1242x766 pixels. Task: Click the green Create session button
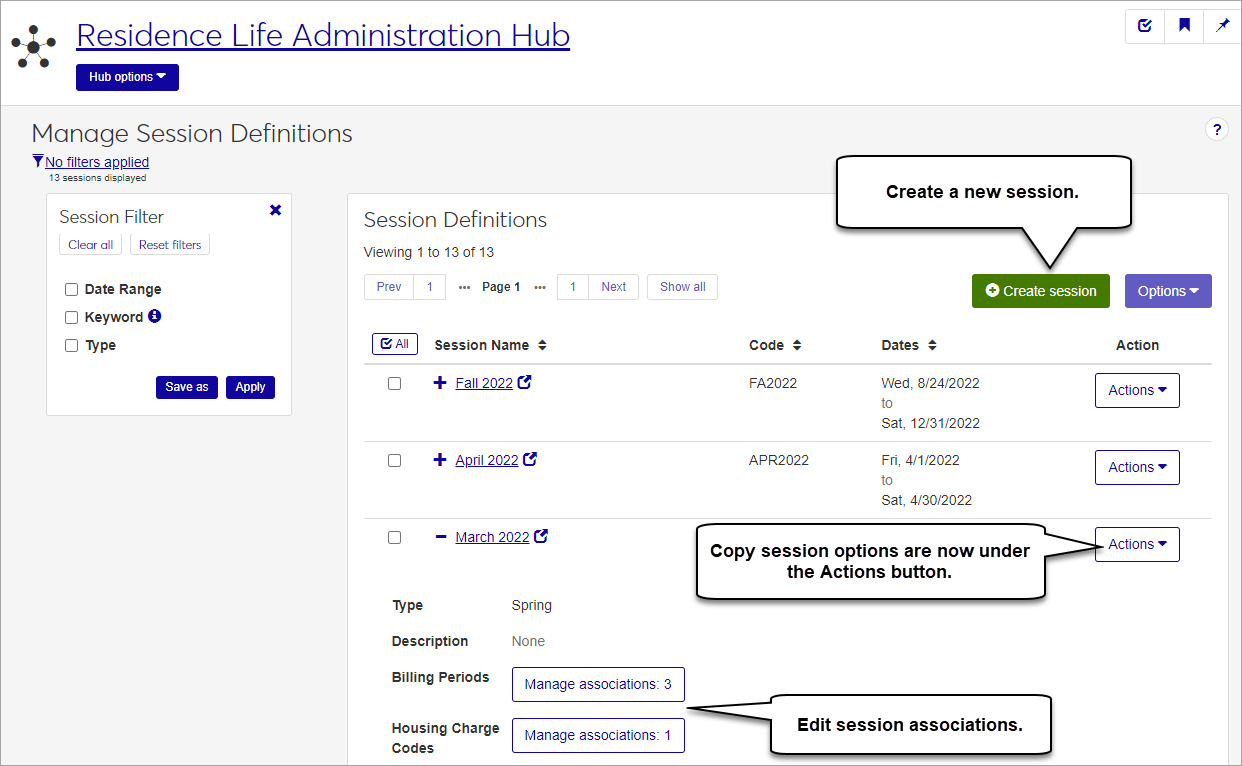[x=1040, y=291]
